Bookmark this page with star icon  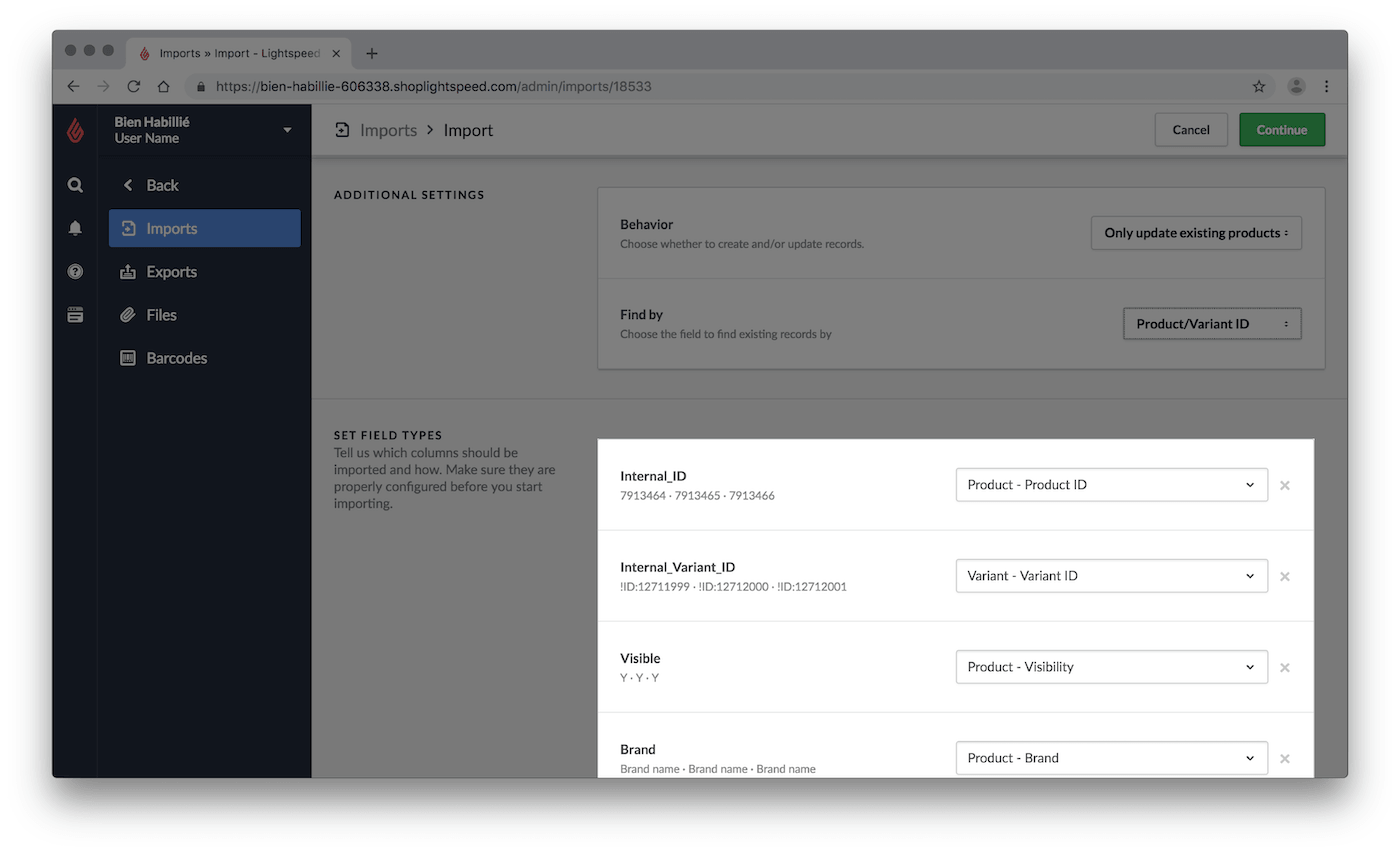[x=1259, y=86]
